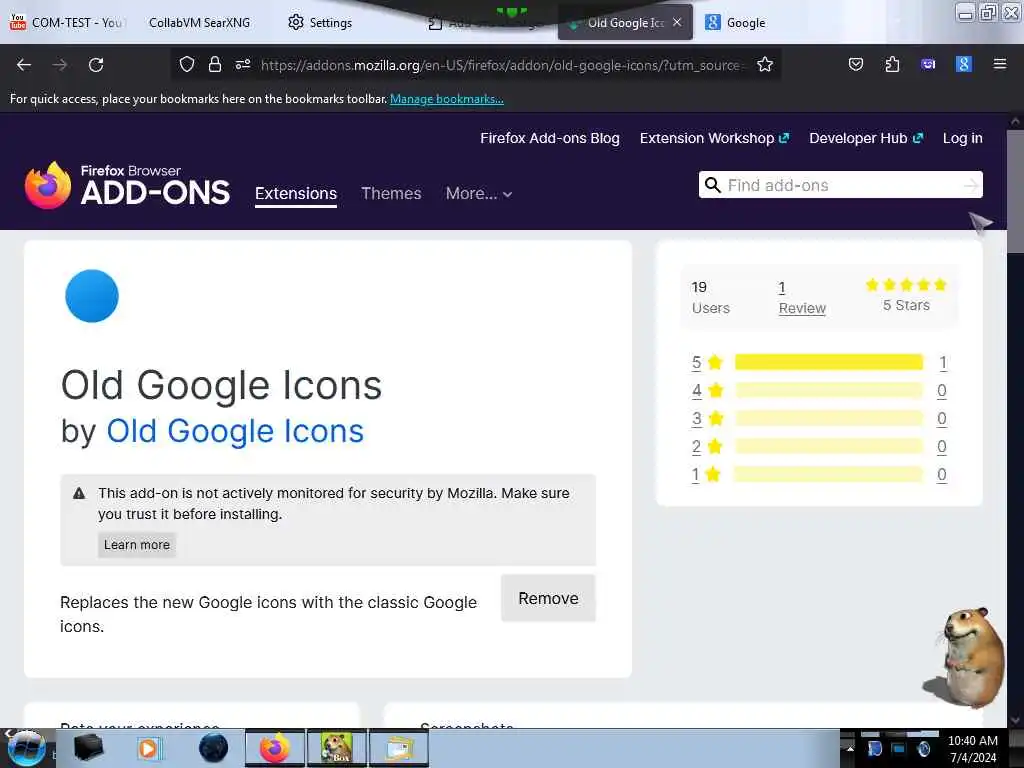The height and width of the screenshot is (768, 1024).
Task: Bookmark this page with the star icon
Action: tap(765, 64)
